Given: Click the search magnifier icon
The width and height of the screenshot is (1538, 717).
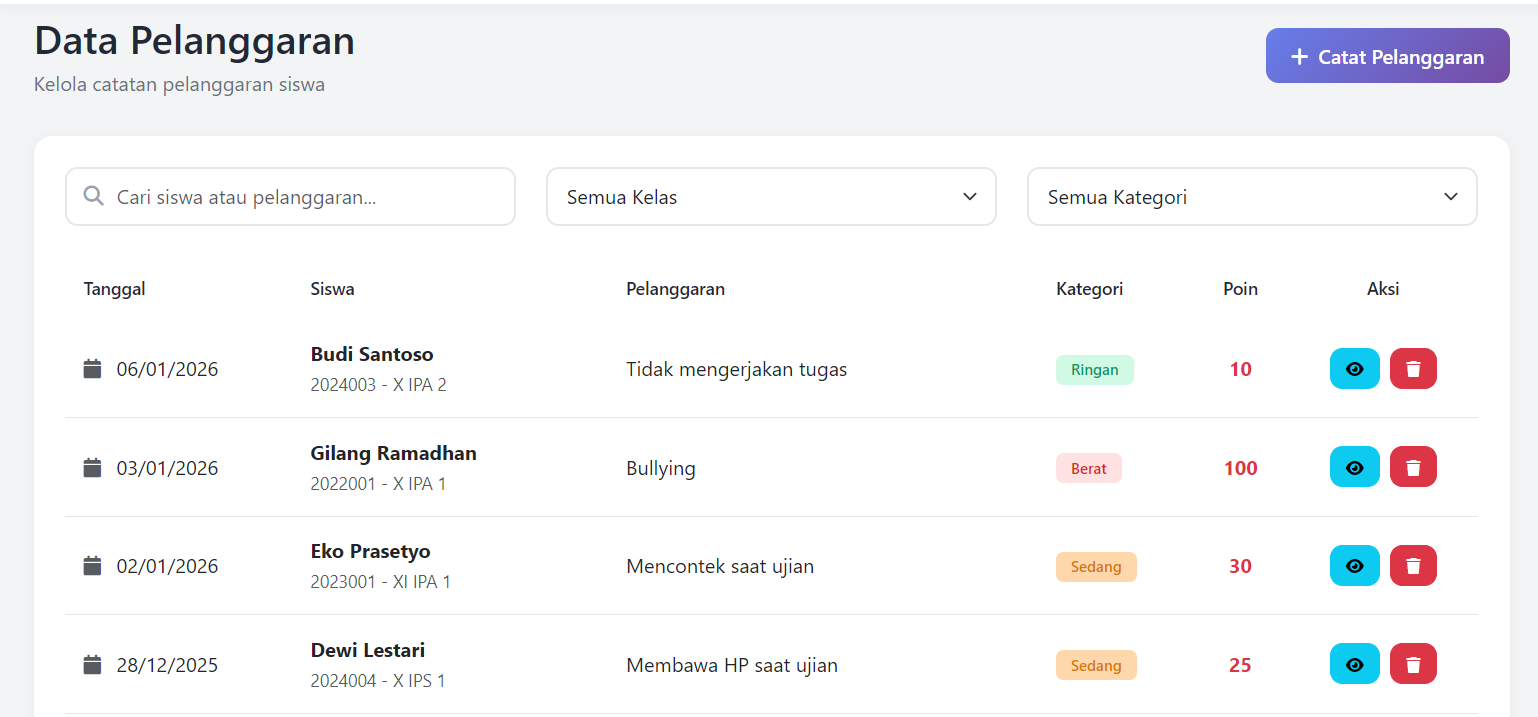Looking at the screenshot, I should point(94,196).
